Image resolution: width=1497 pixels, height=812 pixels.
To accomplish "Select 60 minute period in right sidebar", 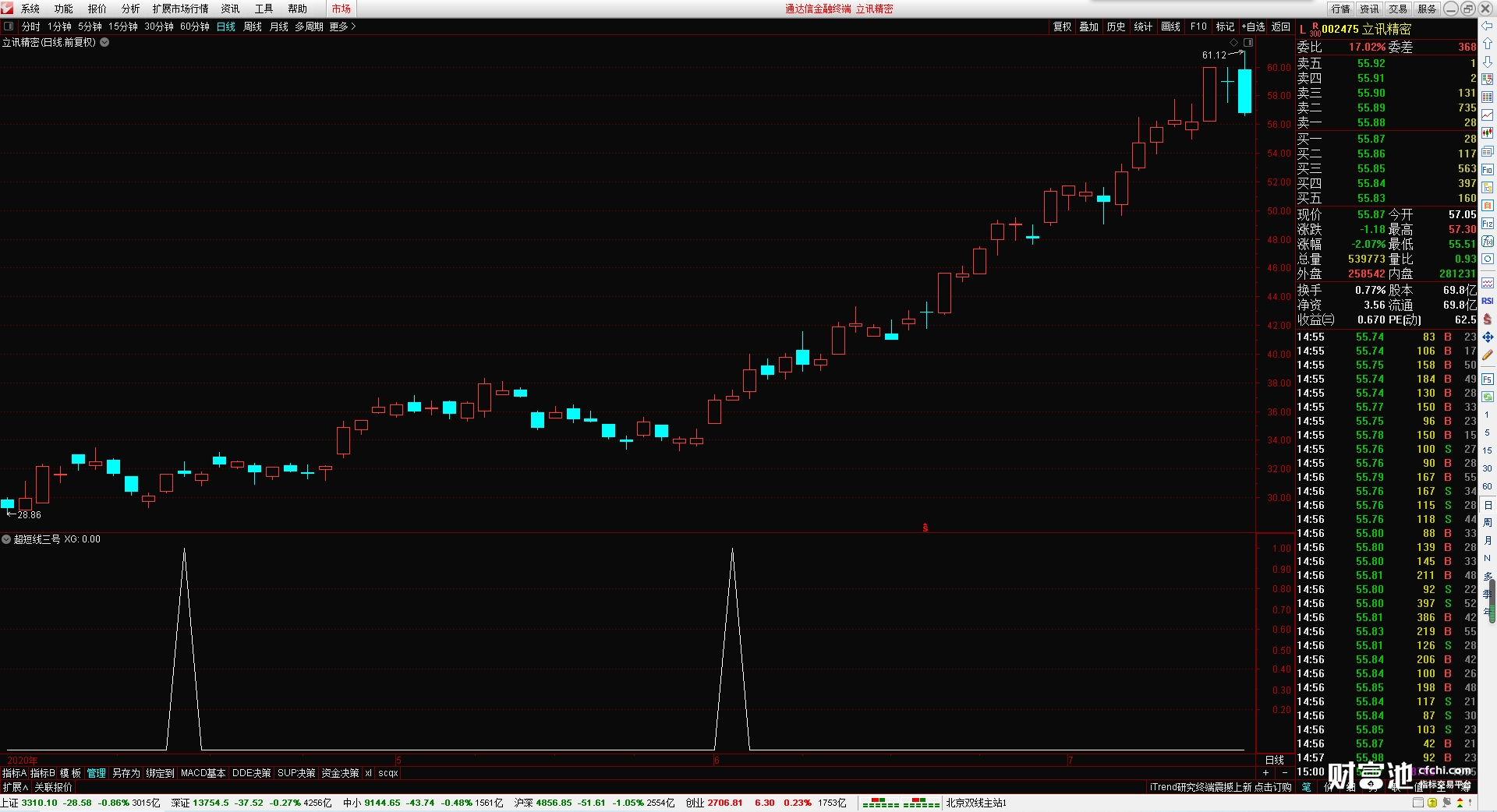I will [x=1488, y=486].
